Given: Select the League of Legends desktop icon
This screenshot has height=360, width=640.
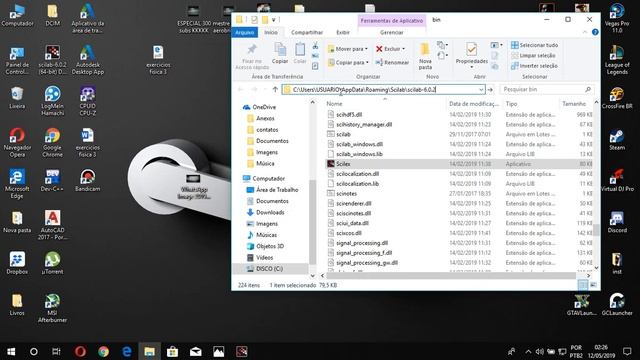Looking at the screenshot, I should [x=617, y=60].
